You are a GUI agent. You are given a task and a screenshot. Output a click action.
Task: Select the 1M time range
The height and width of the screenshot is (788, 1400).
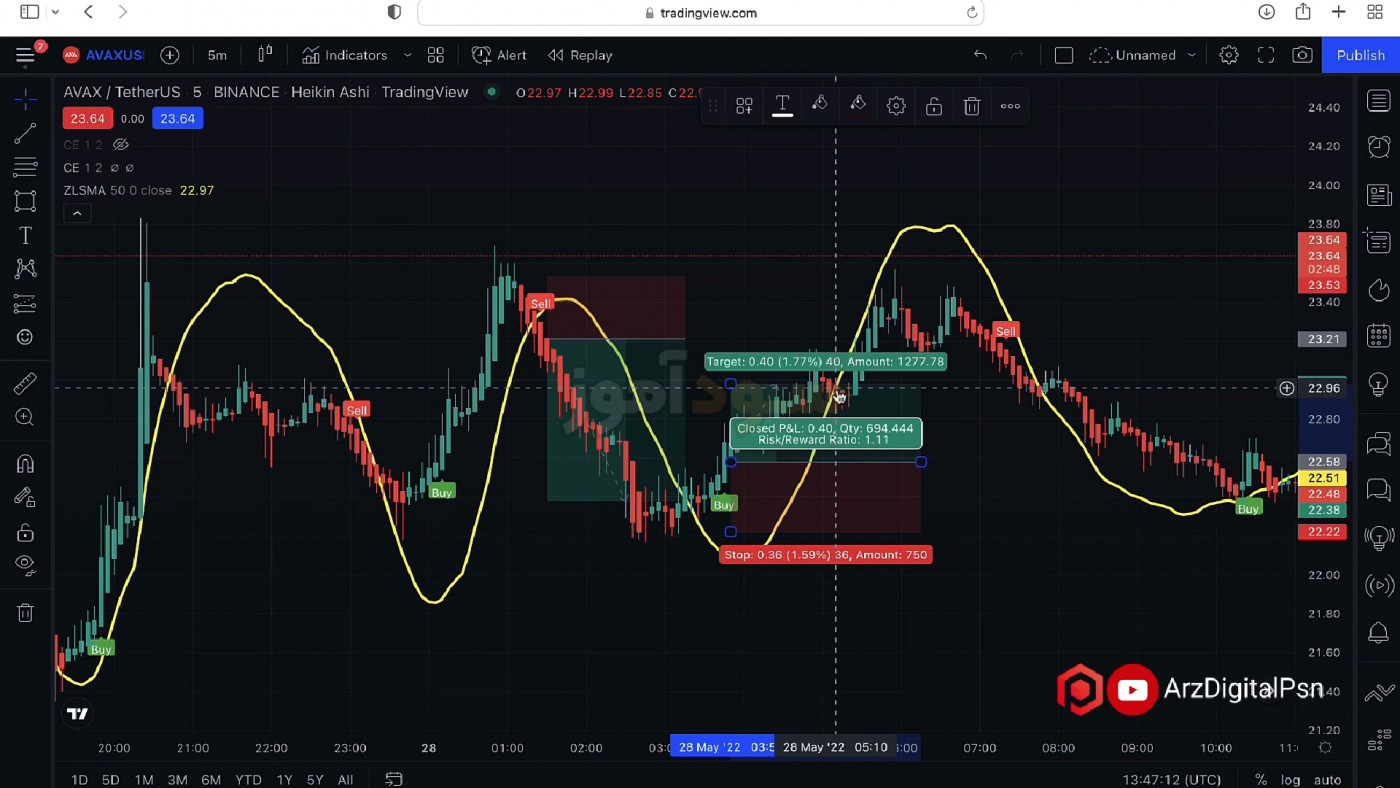click(144, 779)
